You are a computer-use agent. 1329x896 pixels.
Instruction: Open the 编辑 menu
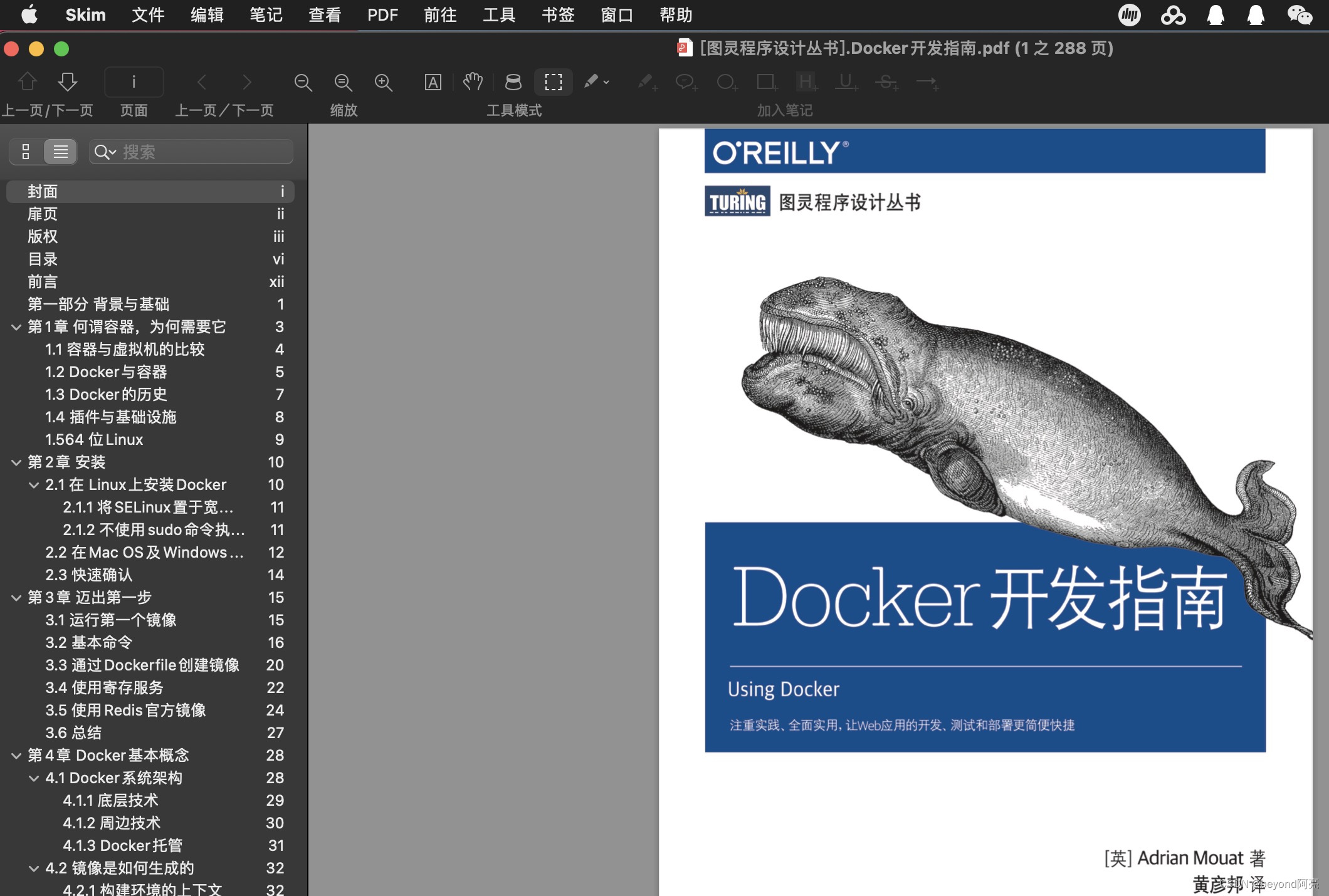click(207, 14)
